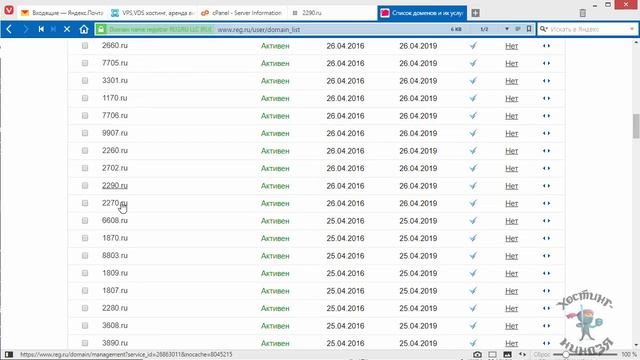Click the arrows icon in the 8803.ru row
Viewport: 640px width, 360px height.
547,256
